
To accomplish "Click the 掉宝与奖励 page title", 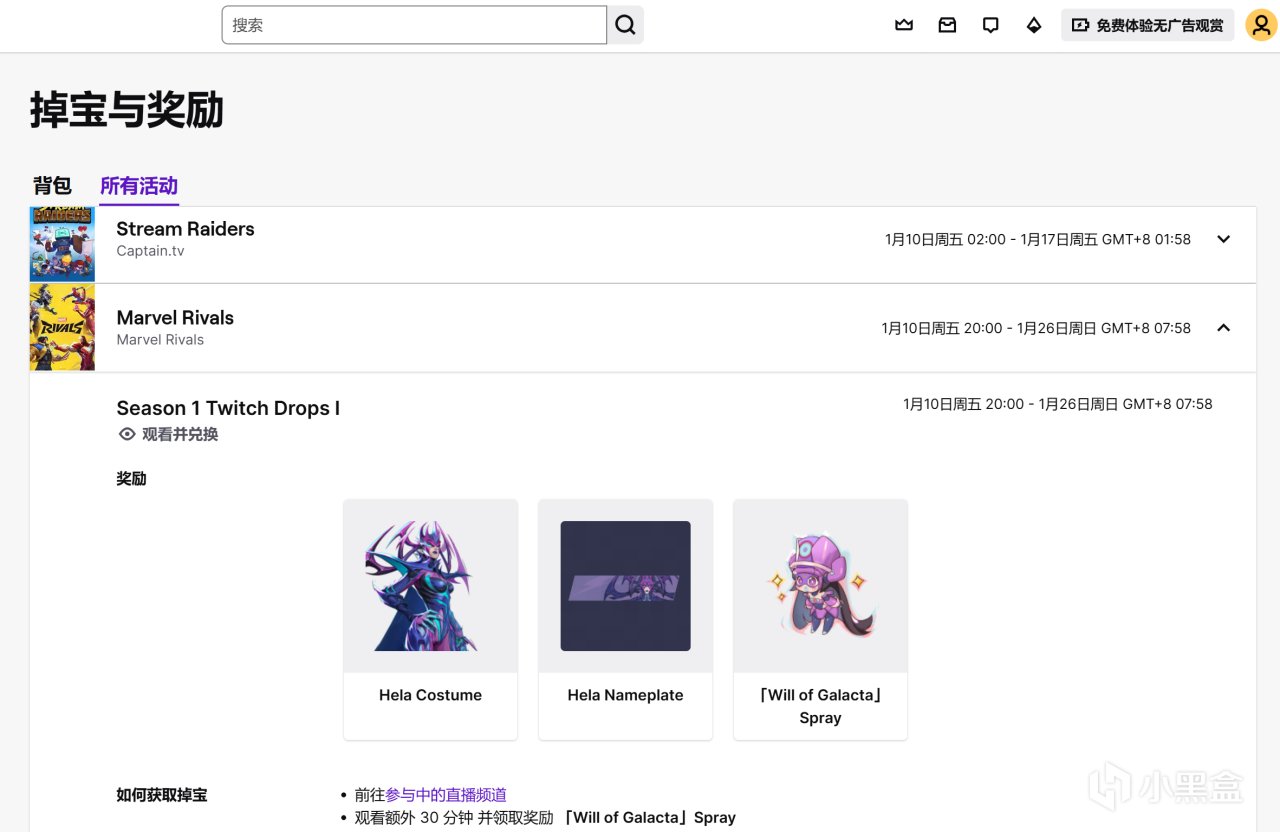I will click(x=127, y=110).
